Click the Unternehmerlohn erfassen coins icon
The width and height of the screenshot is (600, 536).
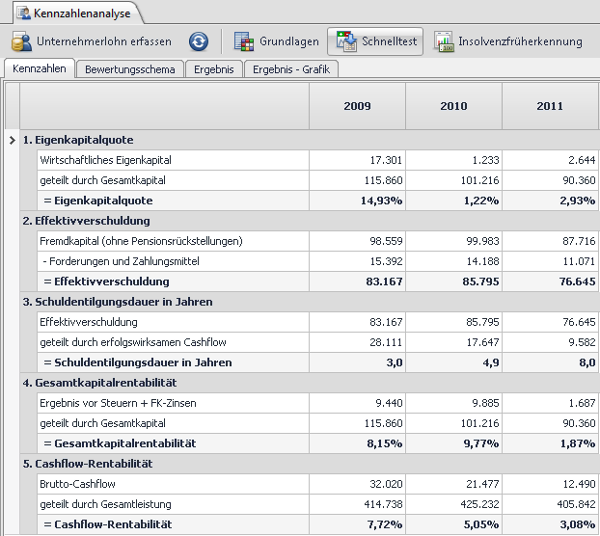(x=21, y=41)
